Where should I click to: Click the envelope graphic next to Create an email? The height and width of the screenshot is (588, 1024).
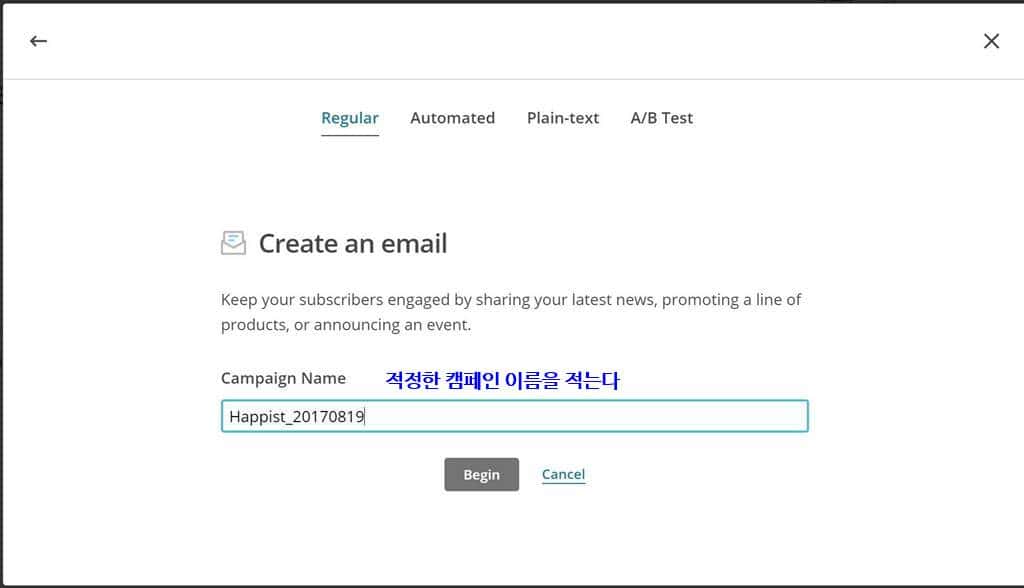232,242
